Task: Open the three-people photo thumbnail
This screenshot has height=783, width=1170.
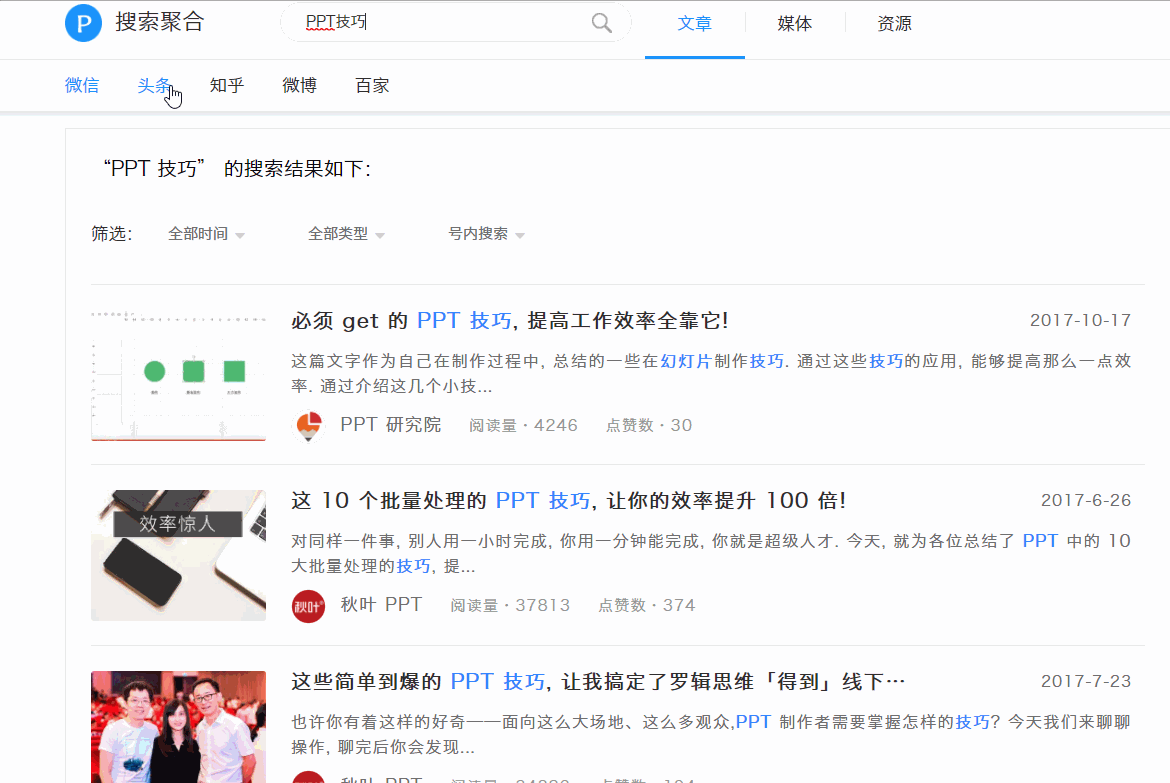Action: [x=178, y=727]
